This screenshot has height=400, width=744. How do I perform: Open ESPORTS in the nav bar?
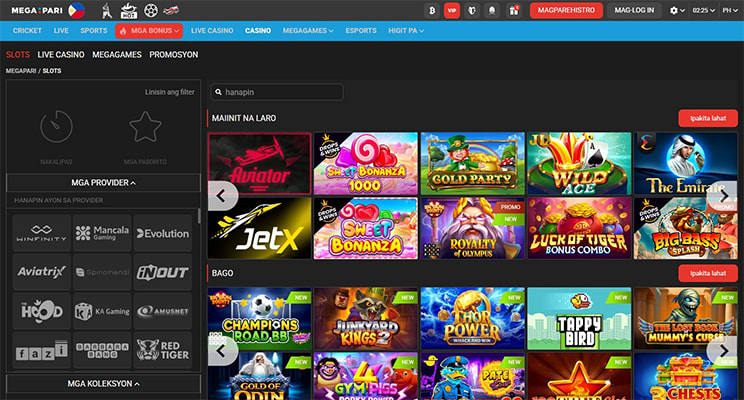[x=361, y=31]
